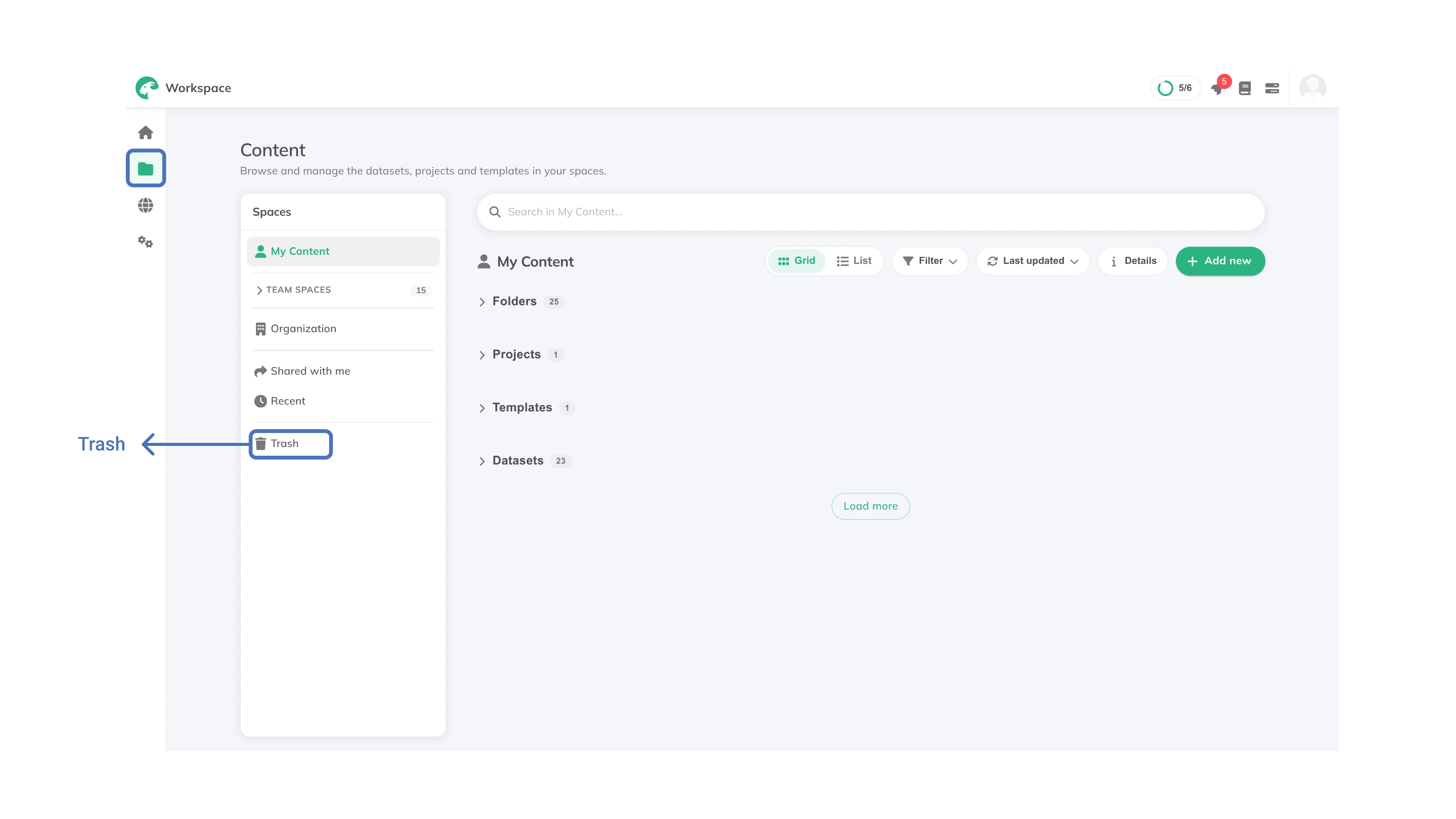The height and width of the screenshot is (819, 1456).
Task: Click the Add new button
Action: (1220, 261)
